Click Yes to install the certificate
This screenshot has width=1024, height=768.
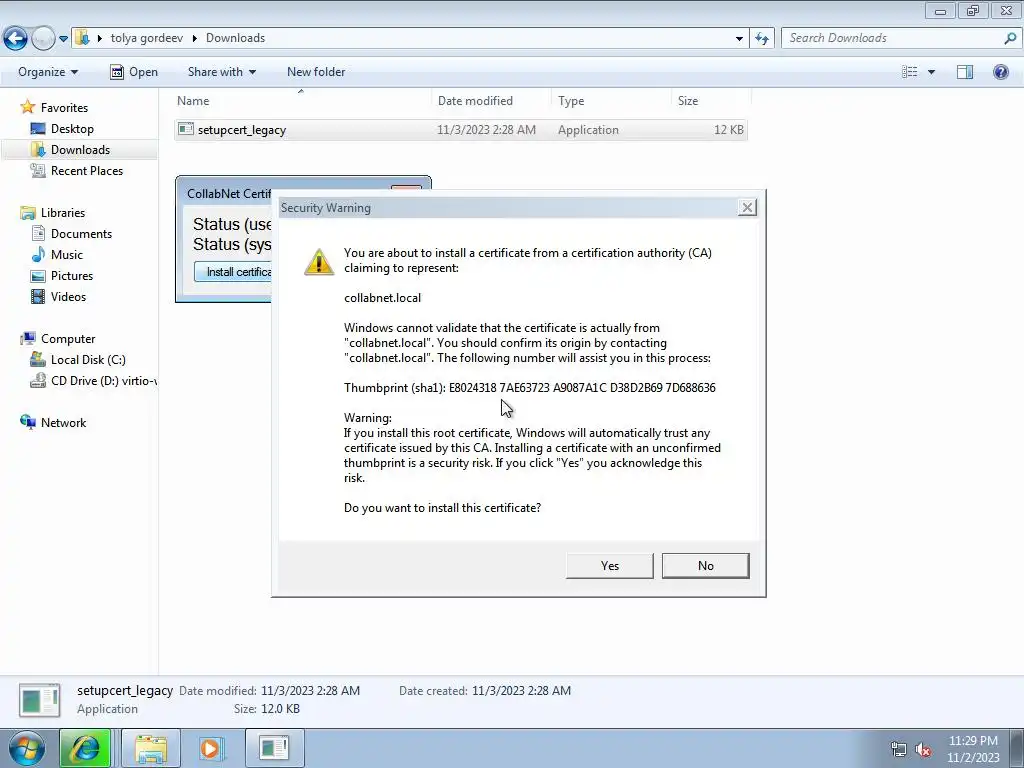[609, 566]
